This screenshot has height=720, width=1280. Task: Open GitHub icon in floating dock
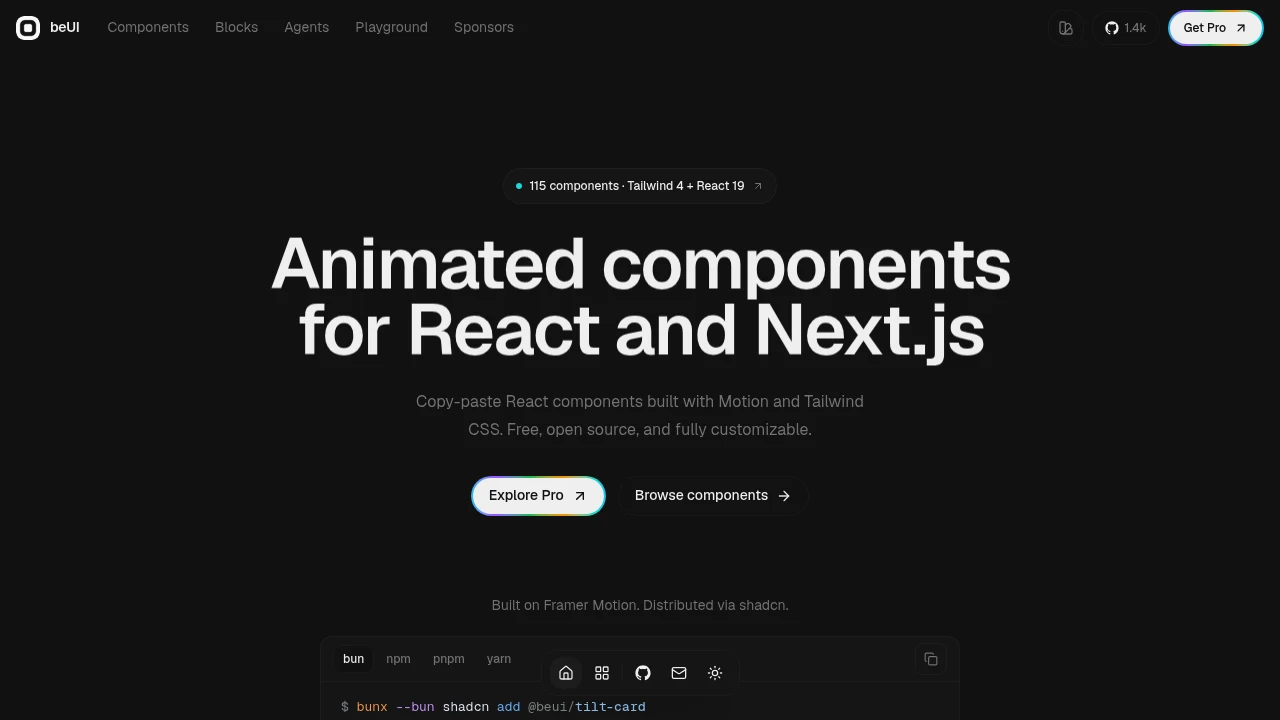[643, 673]
